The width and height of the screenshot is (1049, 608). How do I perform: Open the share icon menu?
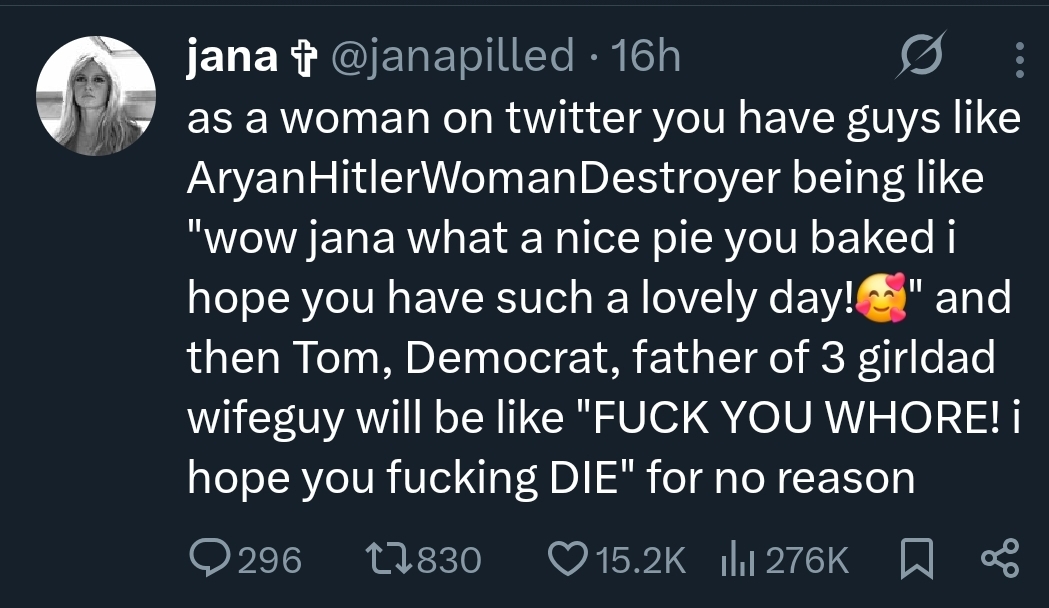tap(999, 559)
